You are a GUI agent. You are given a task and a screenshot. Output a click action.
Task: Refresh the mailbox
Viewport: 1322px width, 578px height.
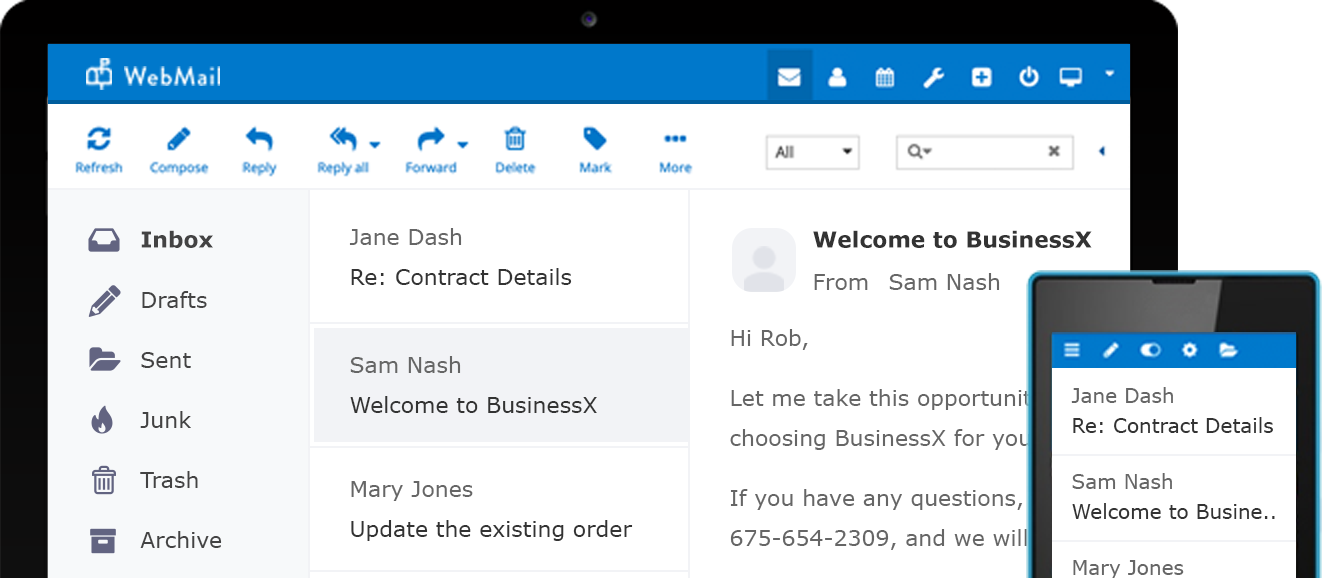98,147
